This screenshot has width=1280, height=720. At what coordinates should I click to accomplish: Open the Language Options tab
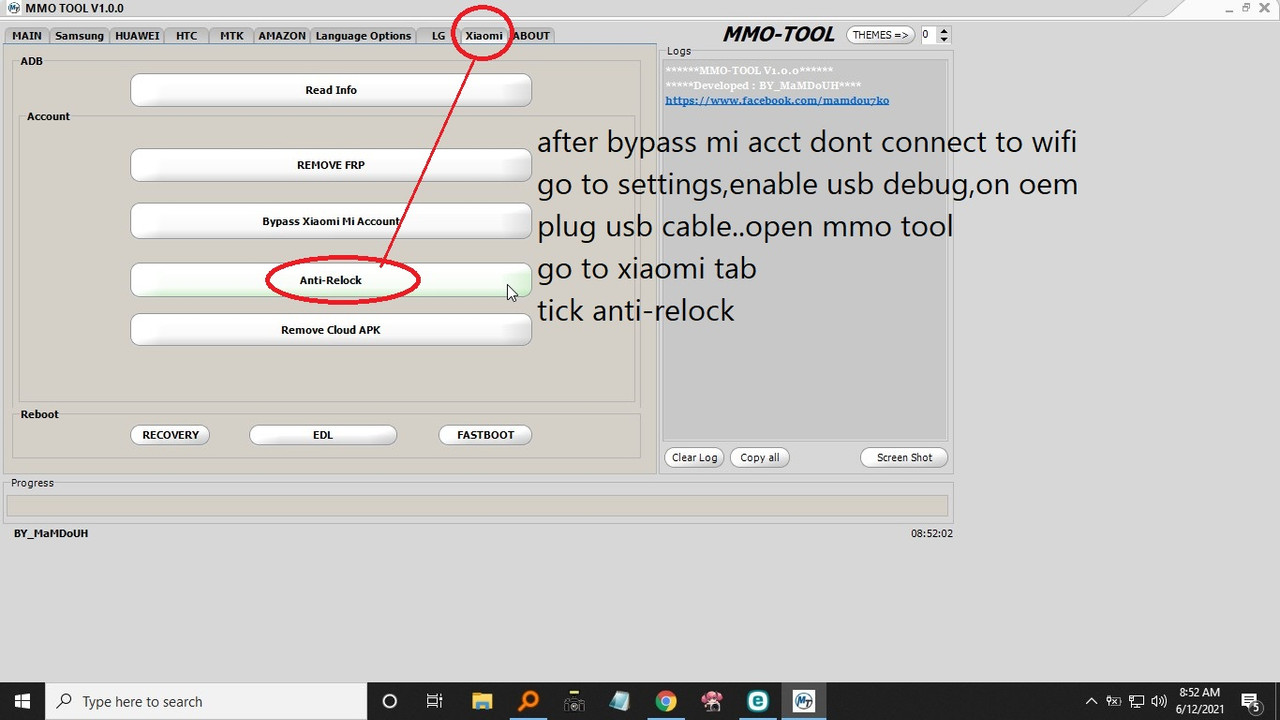tap(363, 35)
